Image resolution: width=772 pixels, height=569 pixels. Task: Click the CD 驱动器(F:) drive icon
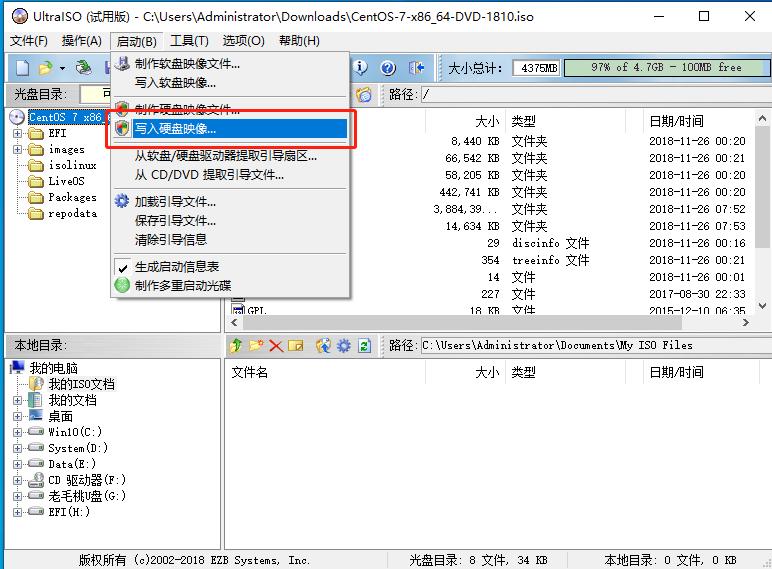point(36,479)
